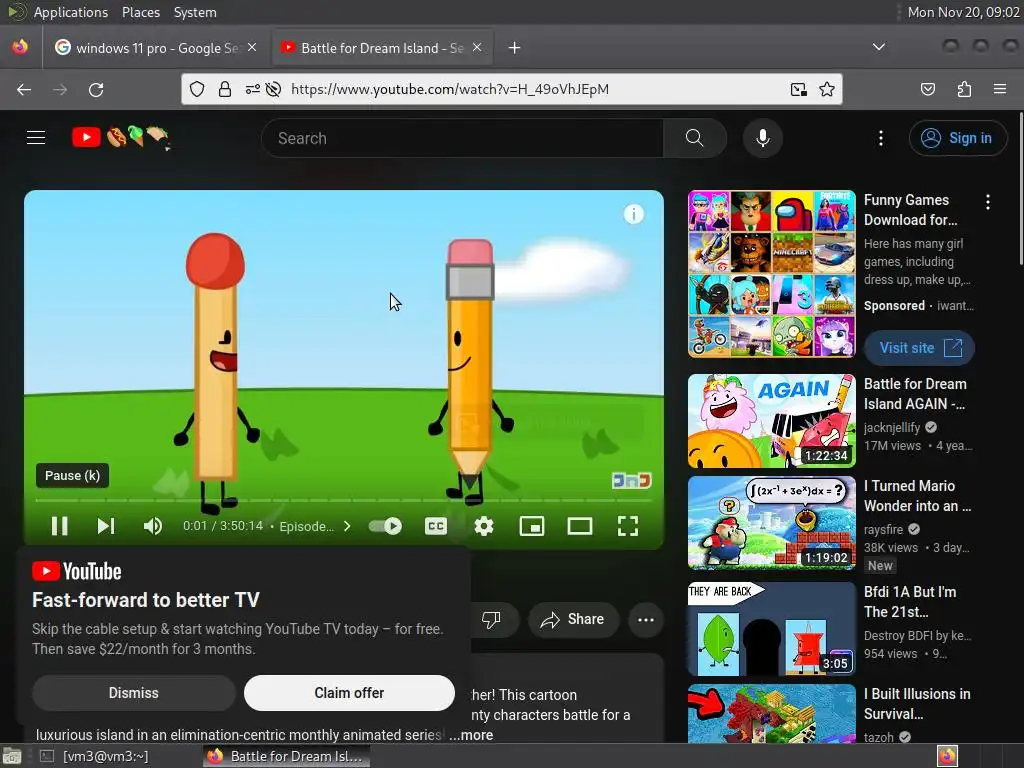Open Bfdi 1A But I'm The 21st video

[771, 629]
